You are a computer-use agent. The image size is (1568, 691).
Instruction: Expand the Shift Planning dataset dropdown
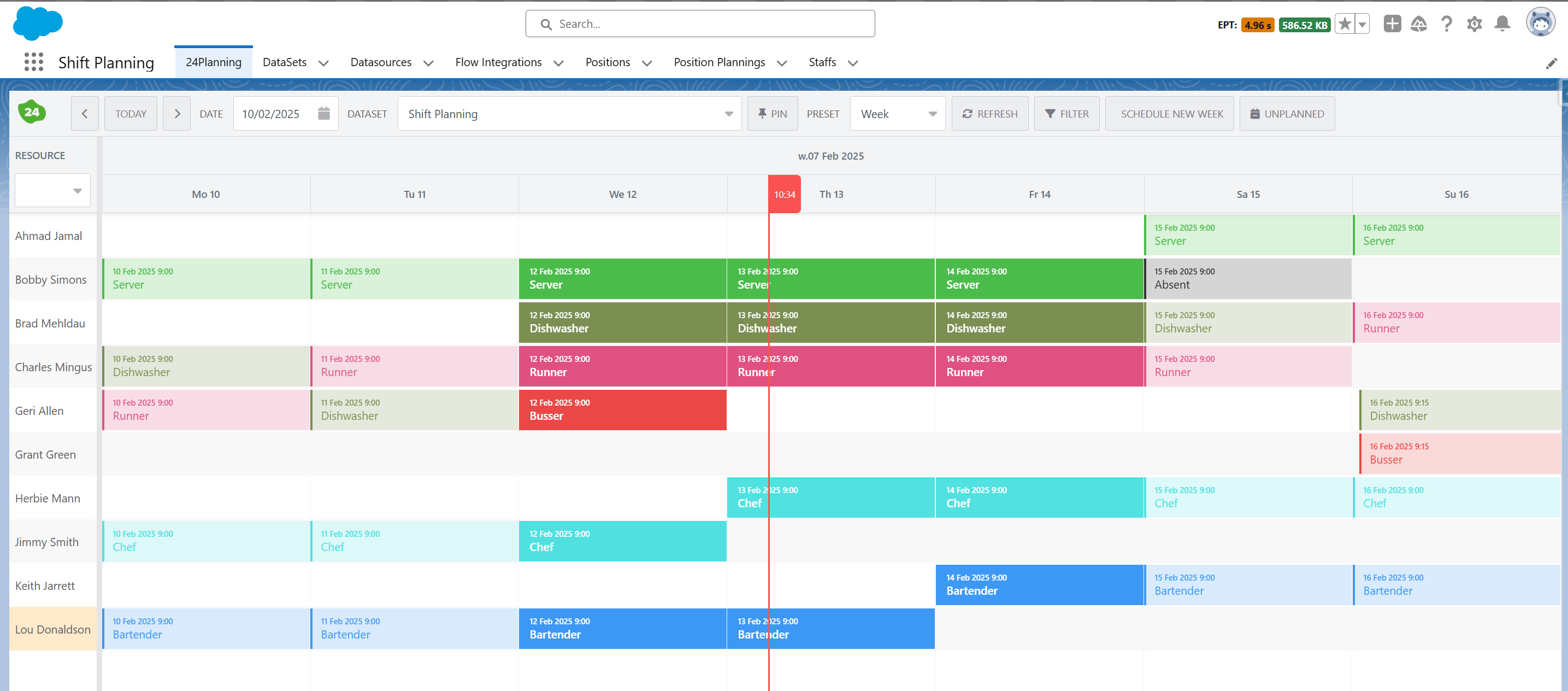[x=569, y=114]
